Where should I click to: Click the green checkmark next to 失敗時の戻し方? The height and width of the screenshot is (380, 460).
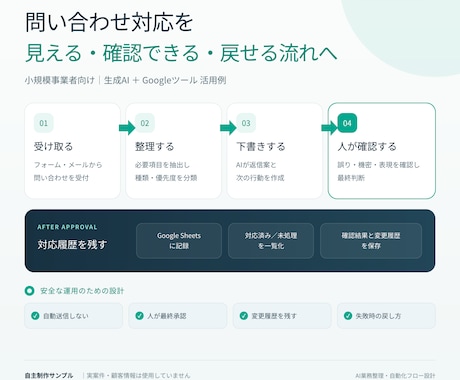[348, 316]
